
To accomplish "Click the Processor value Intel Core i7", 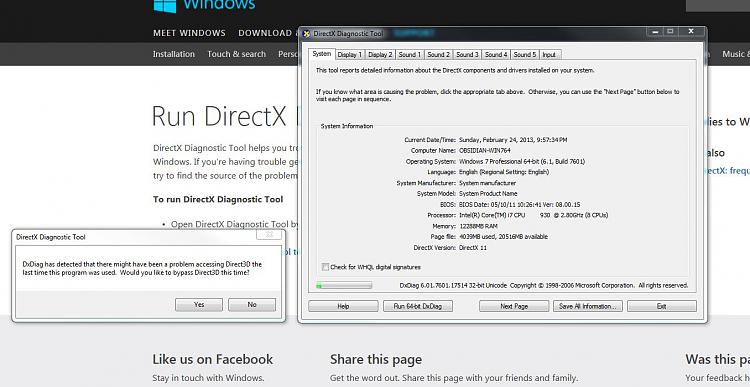I will pos(533,215).
